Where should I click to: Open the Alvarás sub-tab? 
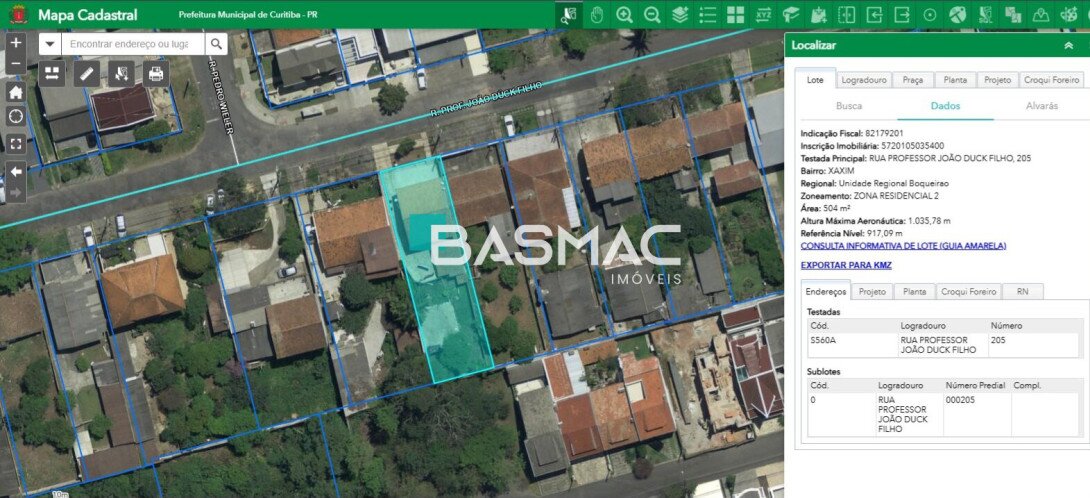pos(1041,106)
